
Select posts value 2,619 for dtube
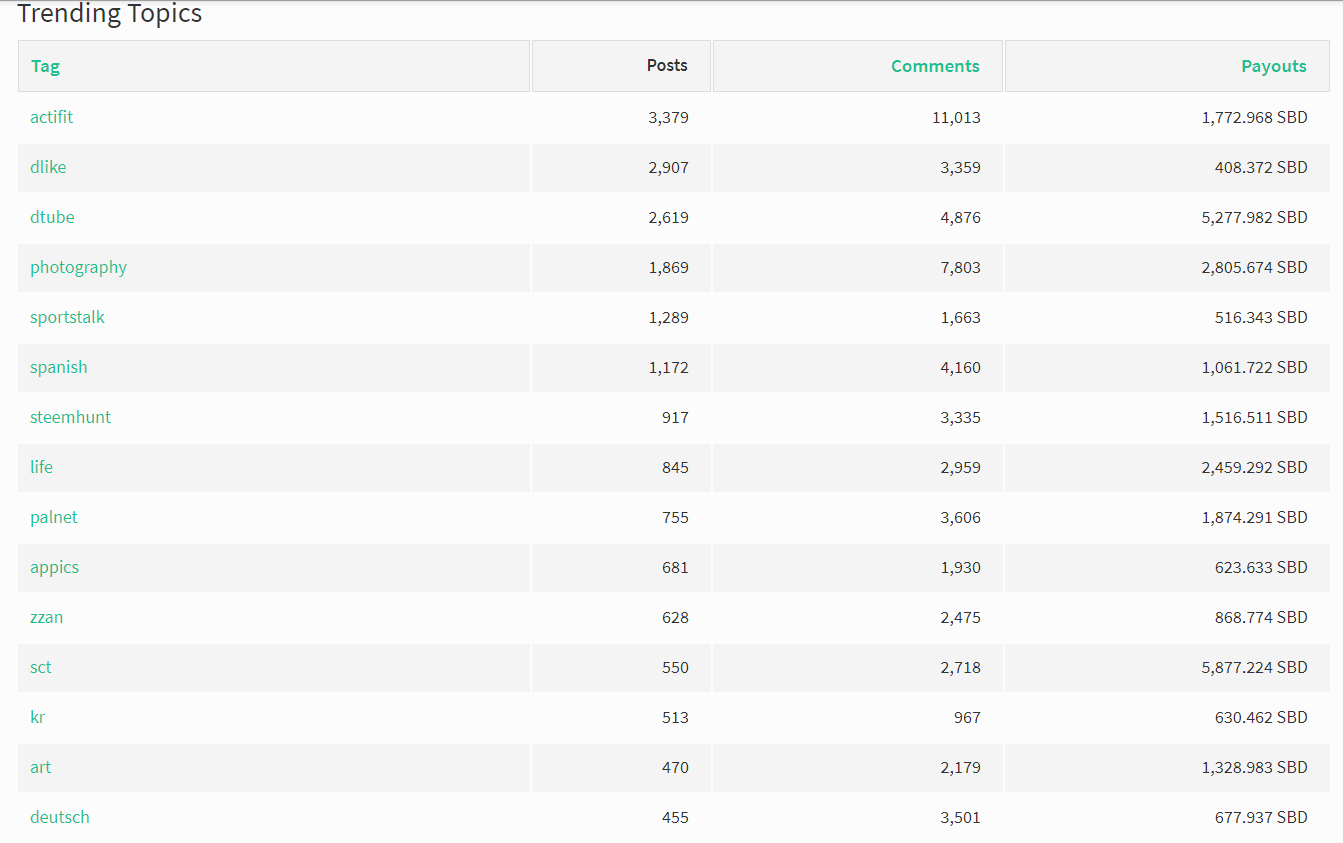(x=668, y=217)
